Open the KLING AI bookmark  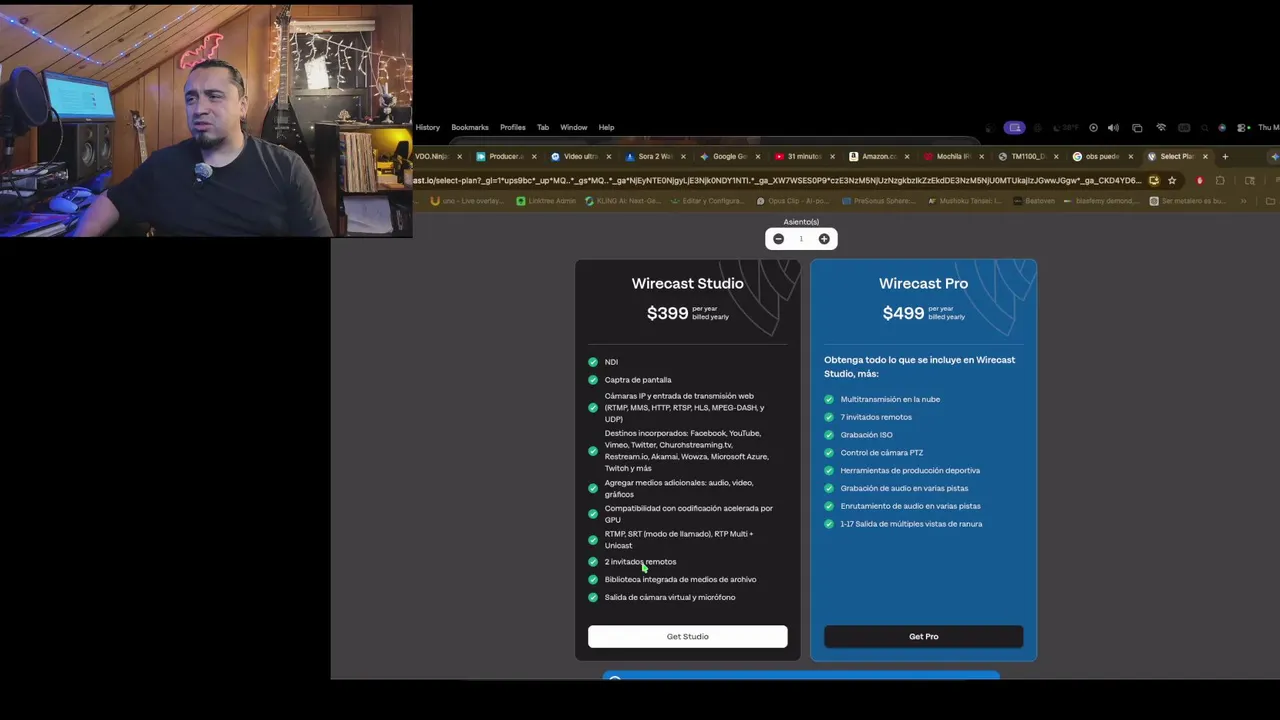click(x=621, y=201)
